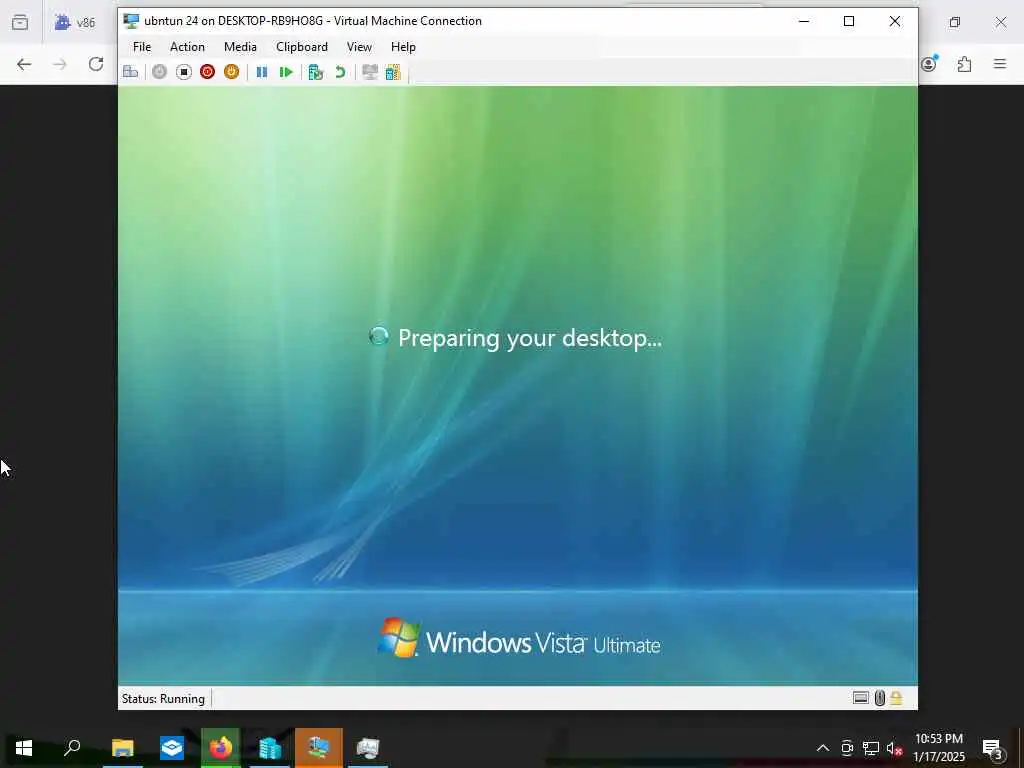Maximize the Virtual Machine Connection window
Screen dimensions: 1024x768
pyautogui.click(x=849, y=21)
